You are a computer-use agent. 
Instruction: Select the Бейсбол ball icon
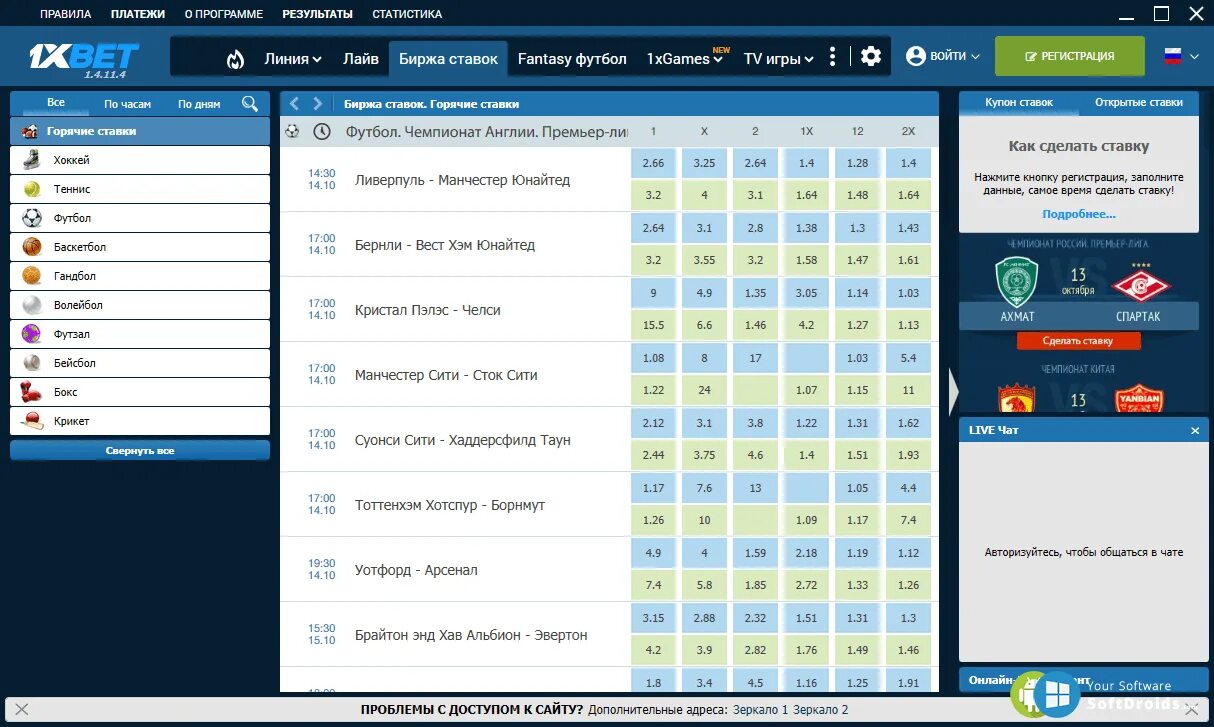[x=33, y=363]
